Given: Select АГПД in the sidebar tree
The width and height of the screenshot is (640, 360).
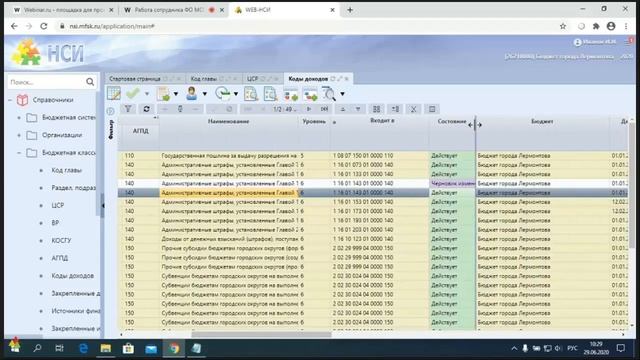Looking at the screenshot, I should [60, 258].
